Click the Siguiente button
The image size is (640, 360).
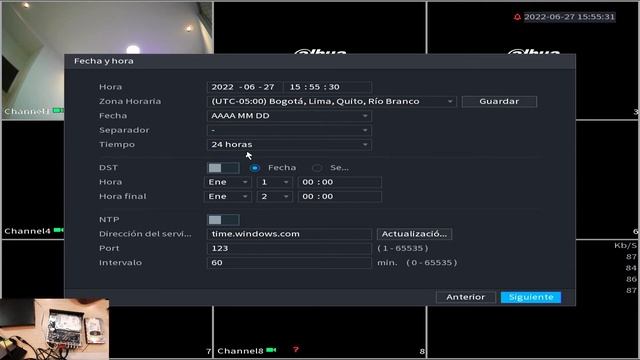point(531,297)
